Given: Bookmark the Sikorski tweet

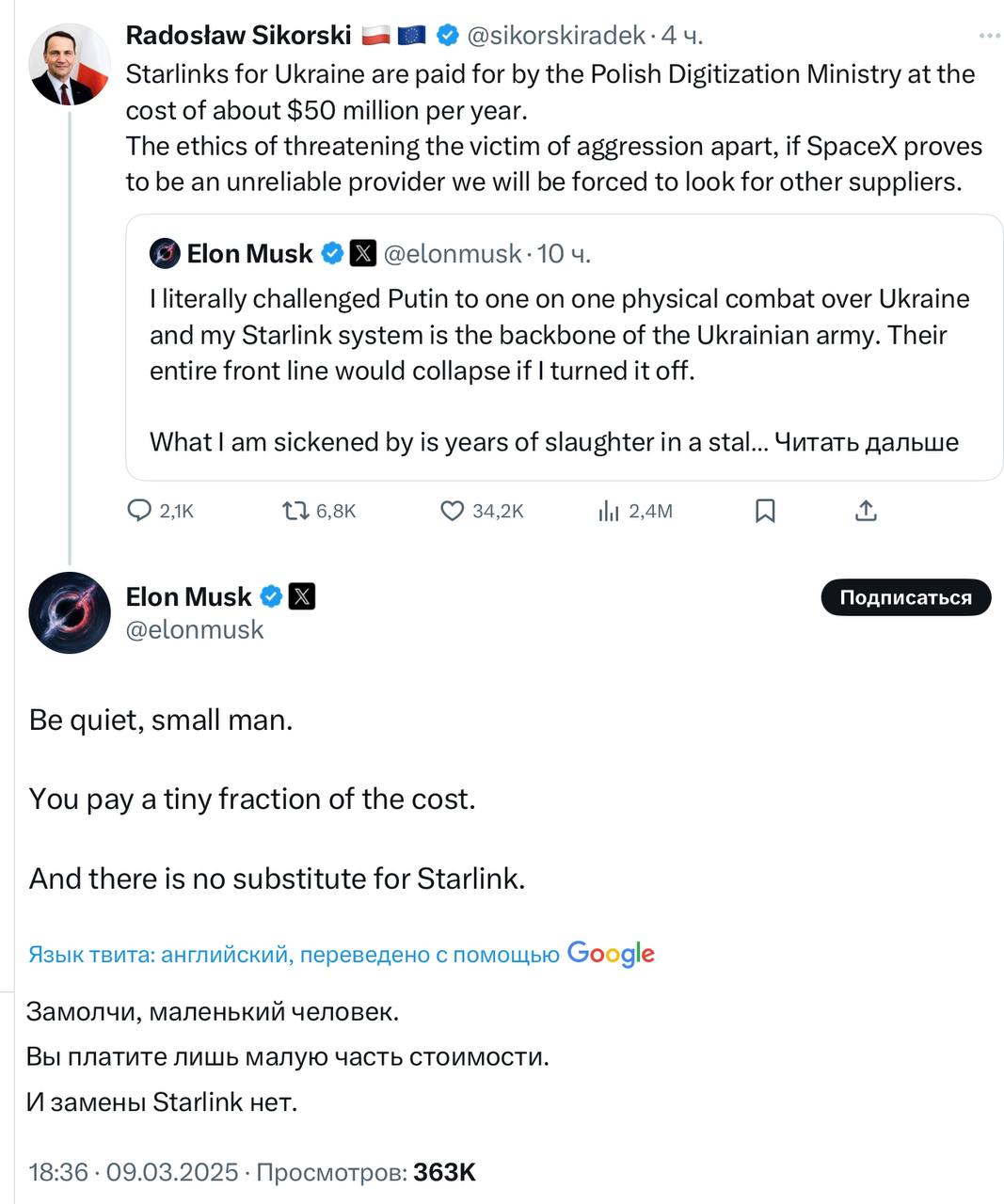Looking at the screenshot, I should [x=765, y=511].
